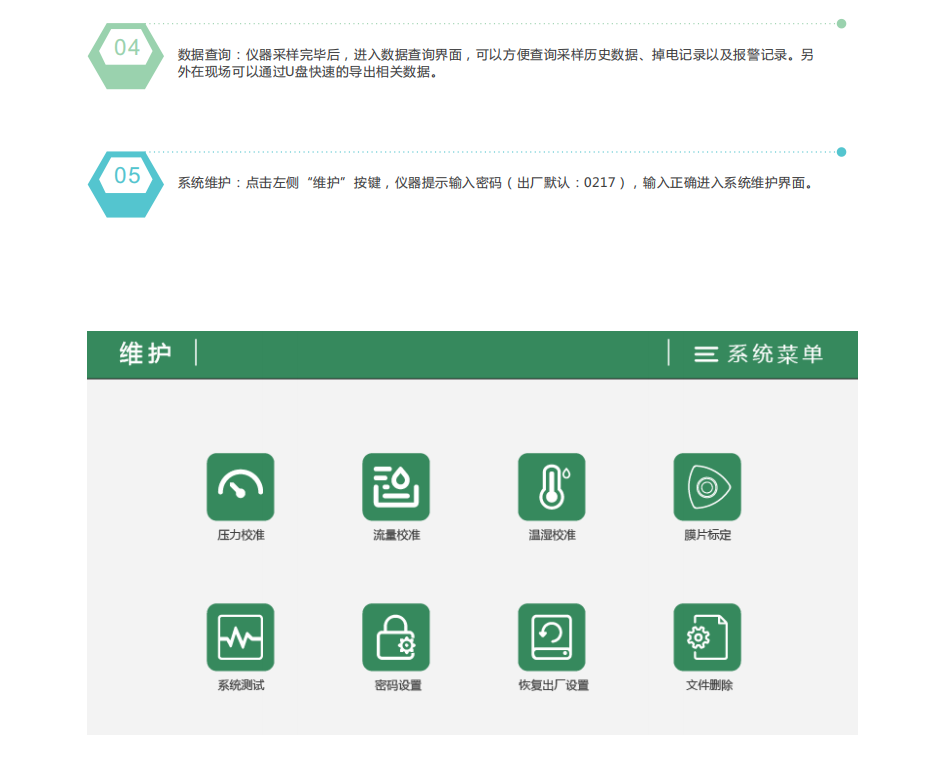
Task: Open the 密码设置 padlock icon
Action: 396,637
